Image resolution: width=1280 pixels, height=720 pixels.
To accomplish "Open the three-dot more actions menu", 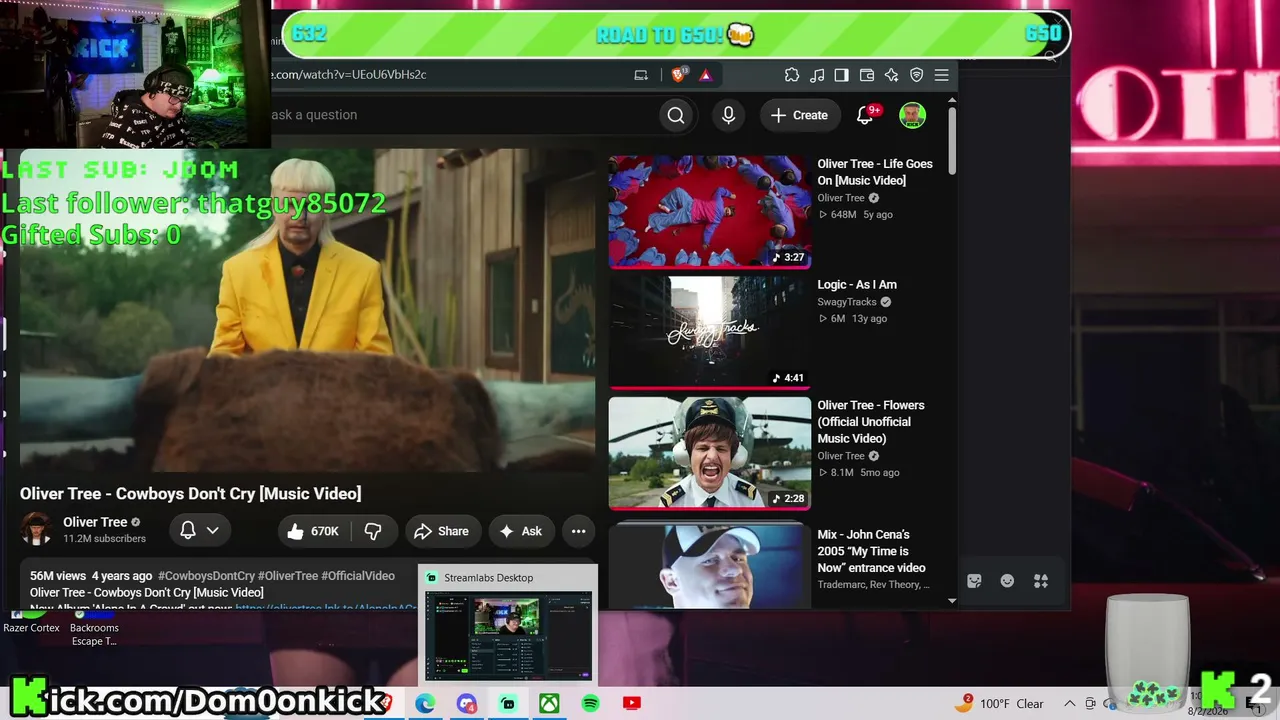I will [578, 531].
